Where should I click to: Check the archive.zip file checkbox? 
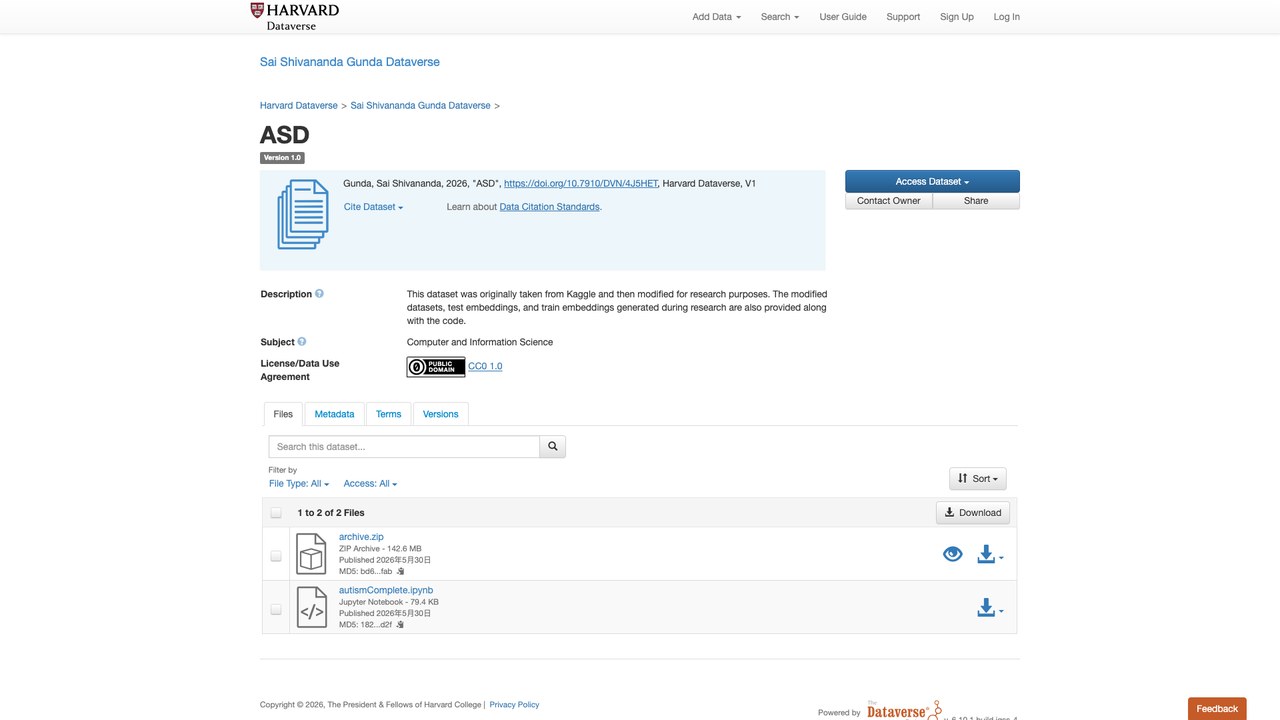[276, 556]
